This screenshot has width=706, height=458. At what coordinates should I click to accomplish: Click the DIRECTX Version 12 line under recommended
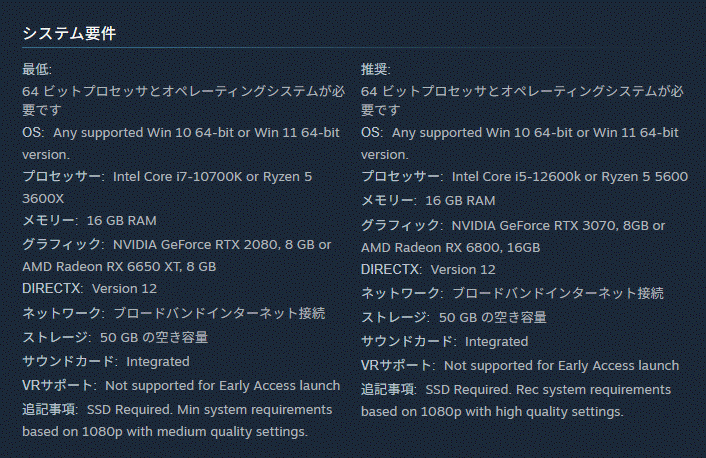tap(428, 269)
